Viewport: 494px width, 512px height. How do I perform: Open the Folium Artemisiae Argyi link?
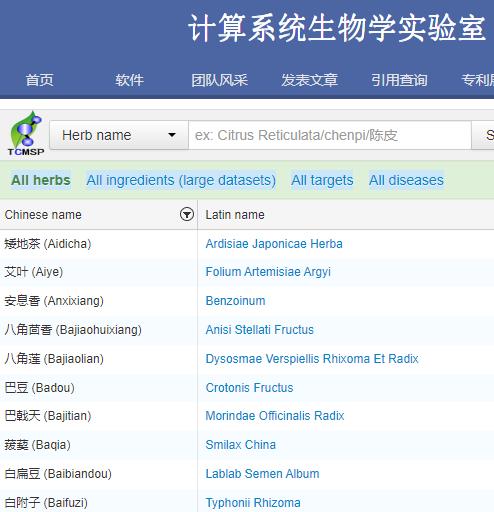[268, 272]
